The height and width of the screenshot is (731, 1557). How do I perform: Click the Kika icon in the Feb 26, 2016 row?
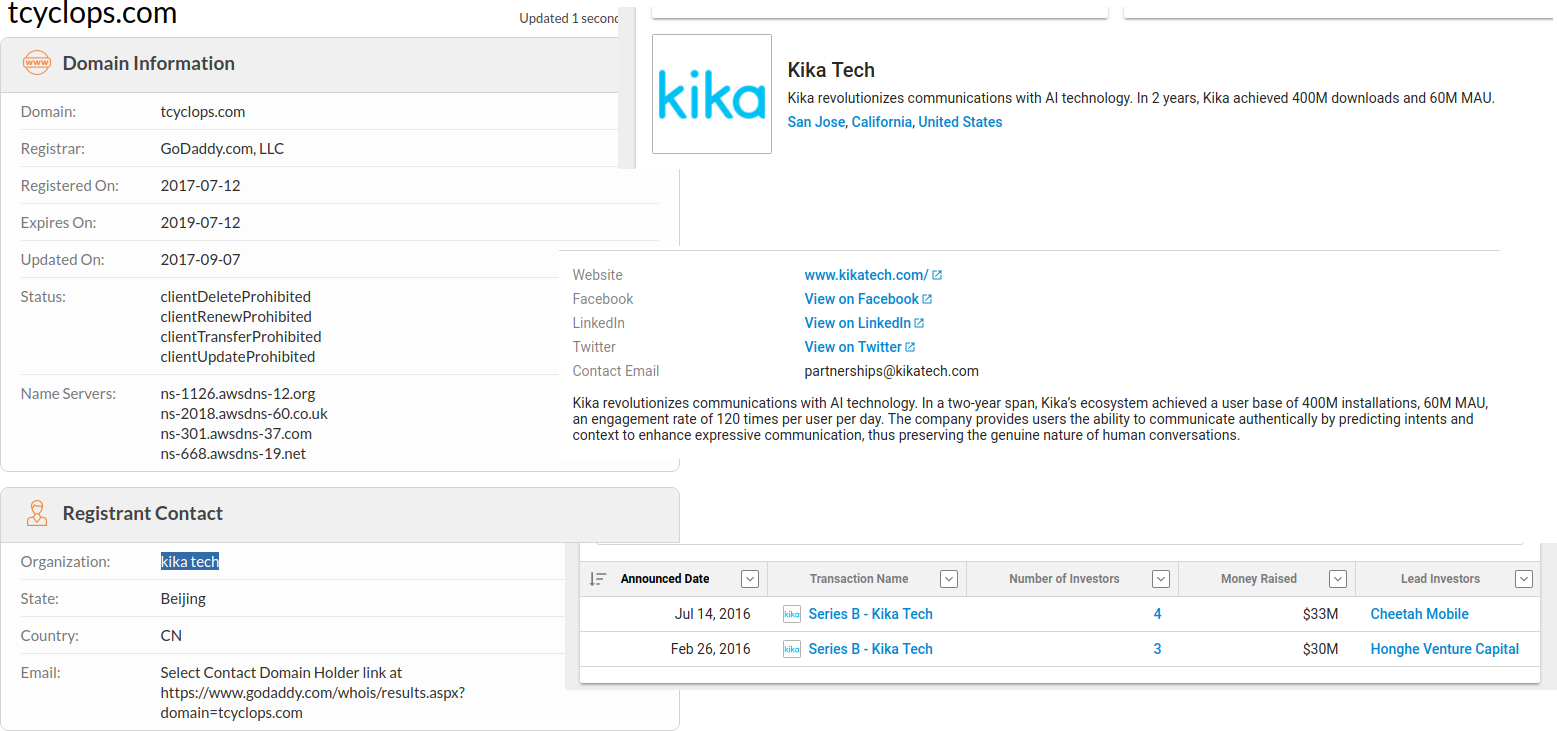pos(792,649)
